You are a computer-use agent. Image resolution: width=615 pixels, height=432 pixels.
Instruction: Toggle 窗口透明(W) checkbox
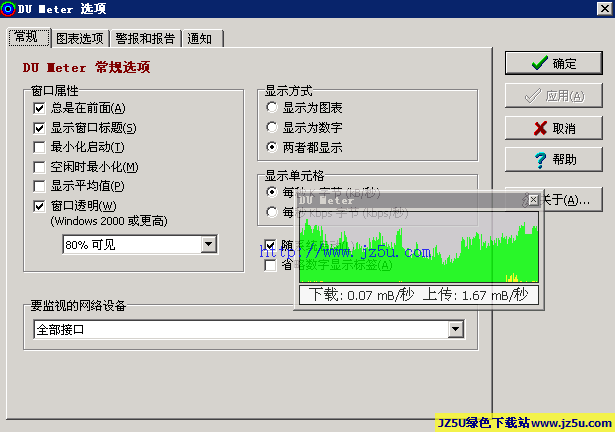(x=39, y=206)
